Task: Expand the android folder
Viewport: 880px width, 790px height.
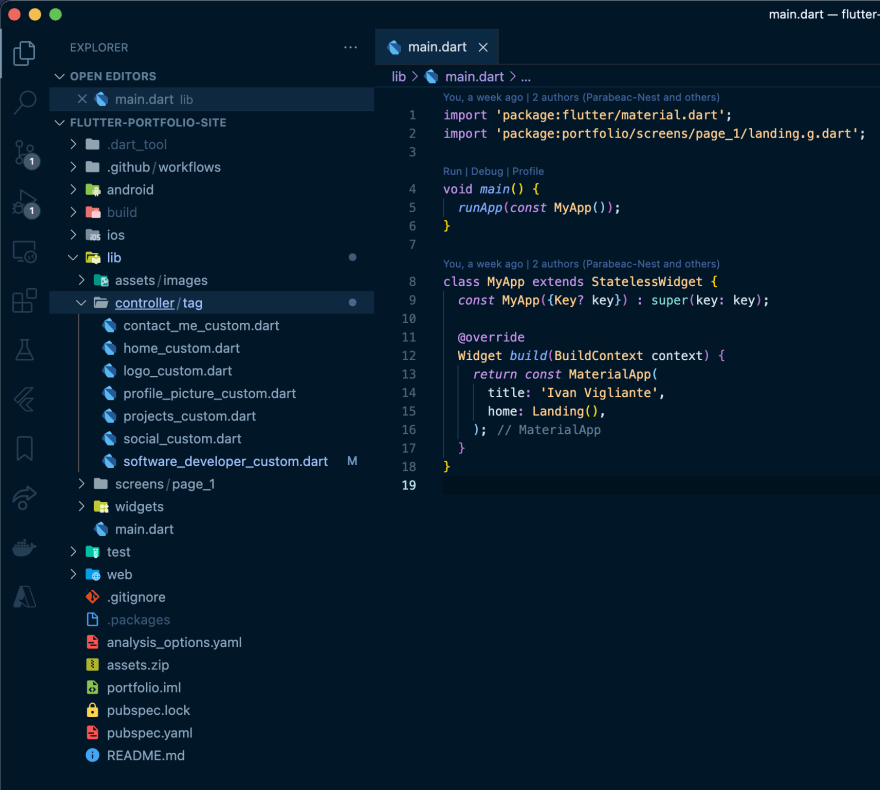Action: [73, 190]
